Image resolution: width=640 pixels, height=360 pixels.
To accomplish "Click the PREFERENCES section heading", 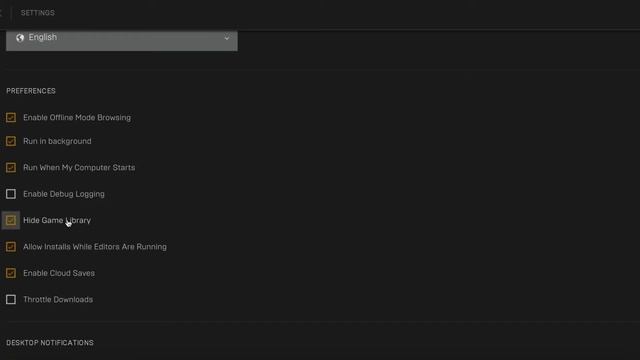I will [31, 91].
